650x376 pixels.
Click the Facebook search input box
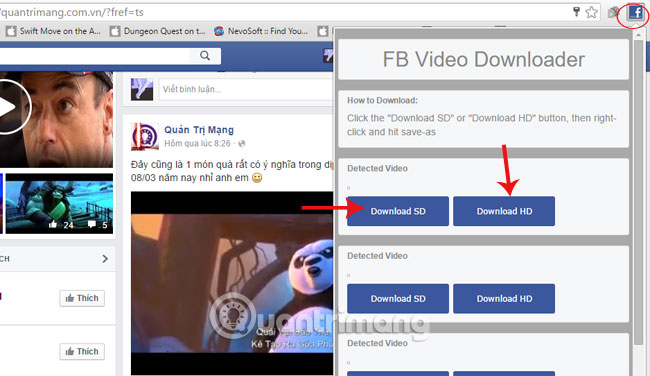pyautogui.click(x=95, y=56)
